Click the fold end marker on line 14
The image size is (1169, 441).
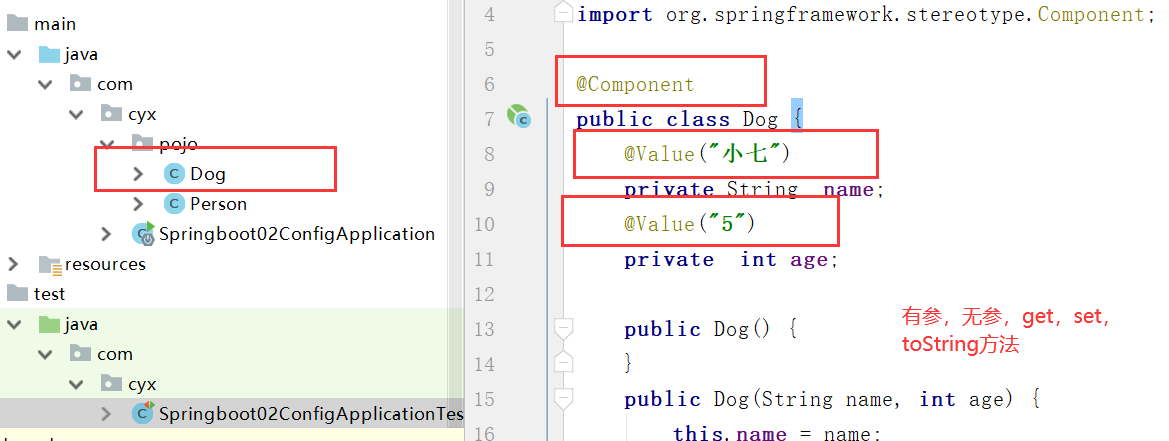click(x=565, y=362)
